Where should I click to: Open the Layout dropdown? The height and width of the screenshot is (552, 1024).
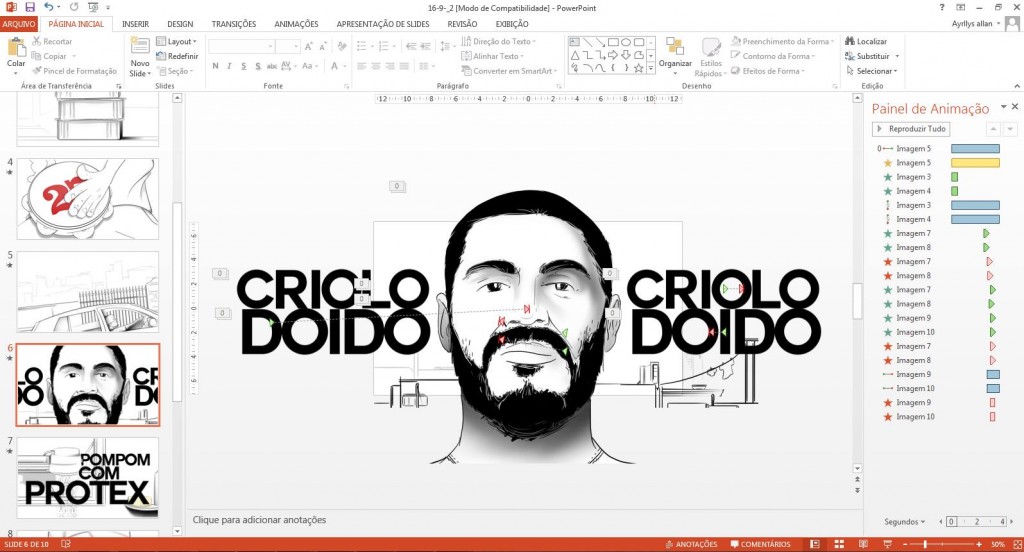tap(180, 42)
